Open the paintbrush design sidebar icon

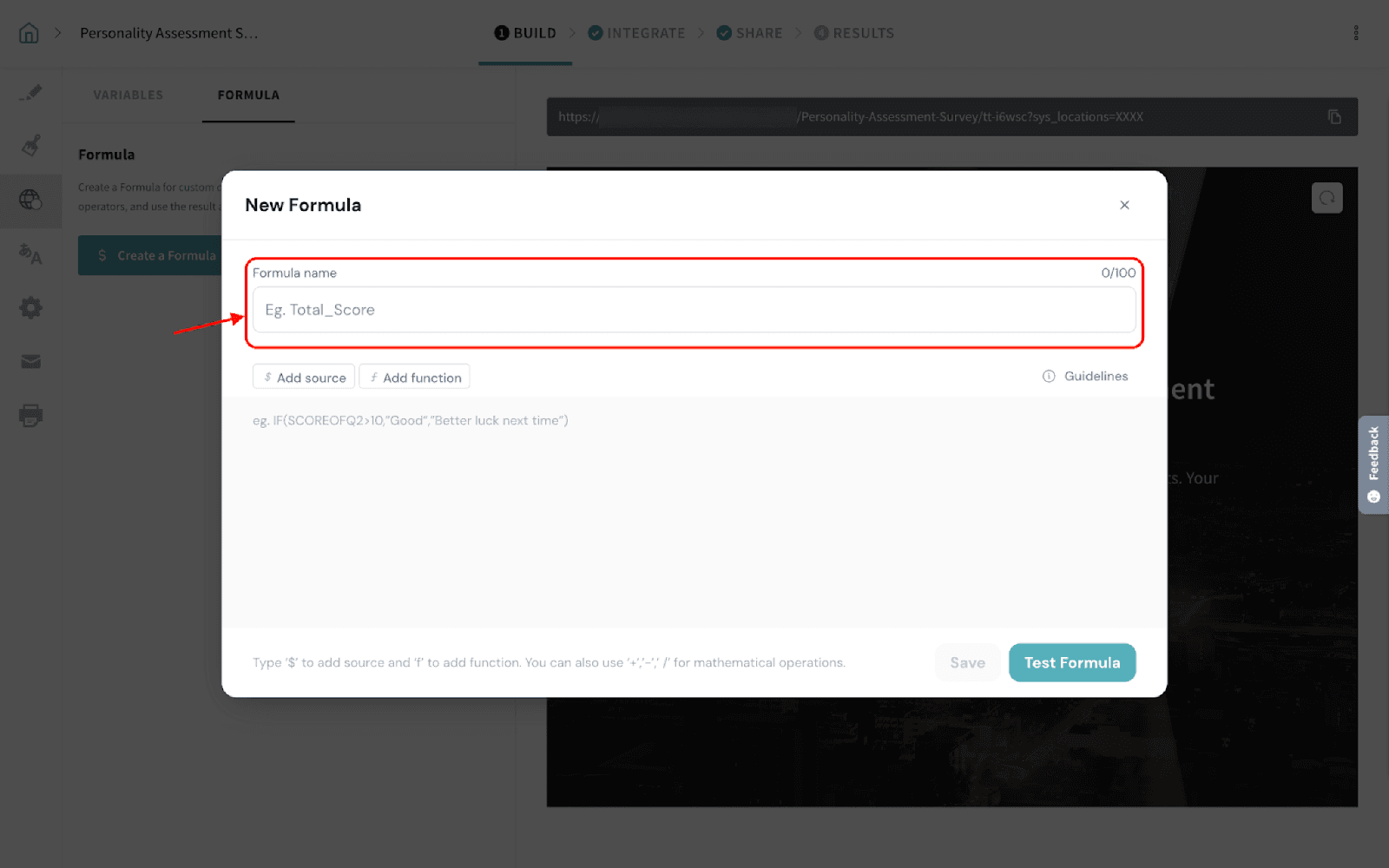click(x=30, y=145)
